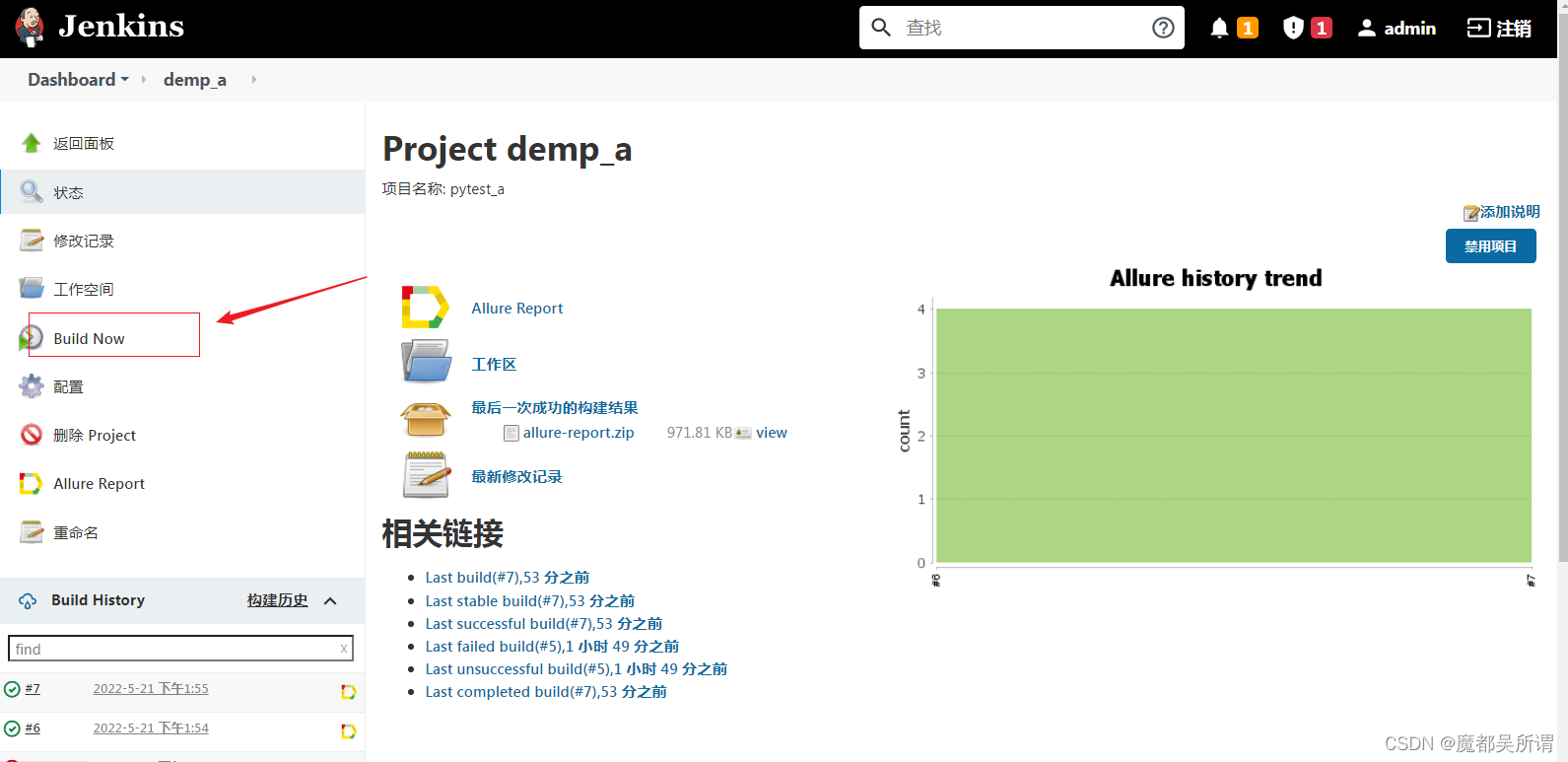This screenshot has width=1568, height=762.
Task: Open build #7 link
Action: pos(33,688)
